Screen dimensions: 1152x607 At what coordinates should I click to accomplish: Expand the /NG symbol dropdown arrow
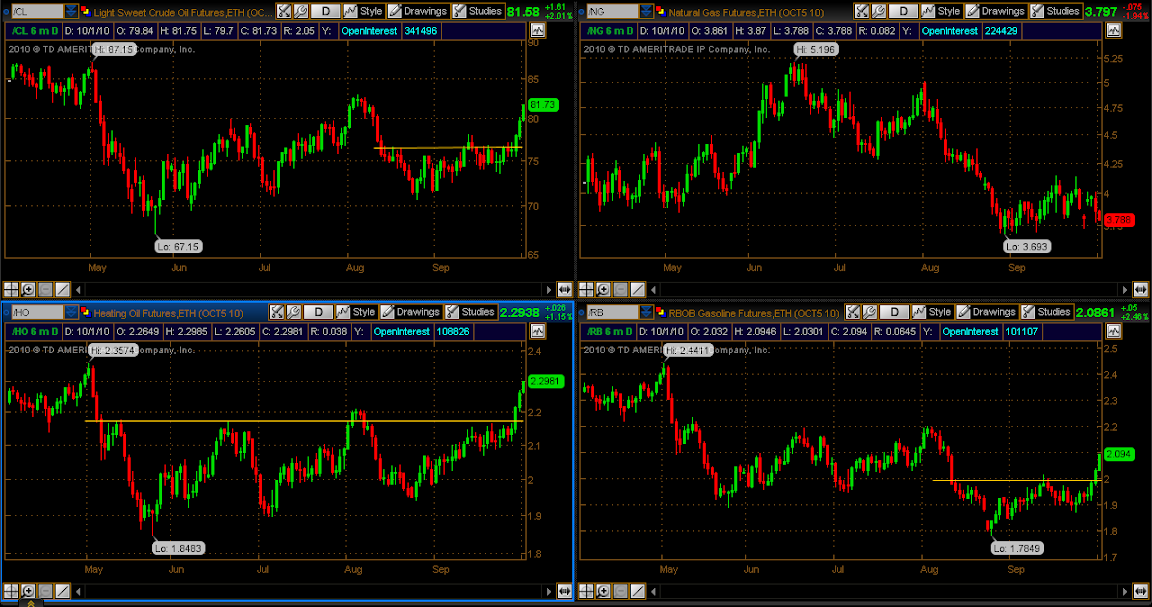pos(646,11)
